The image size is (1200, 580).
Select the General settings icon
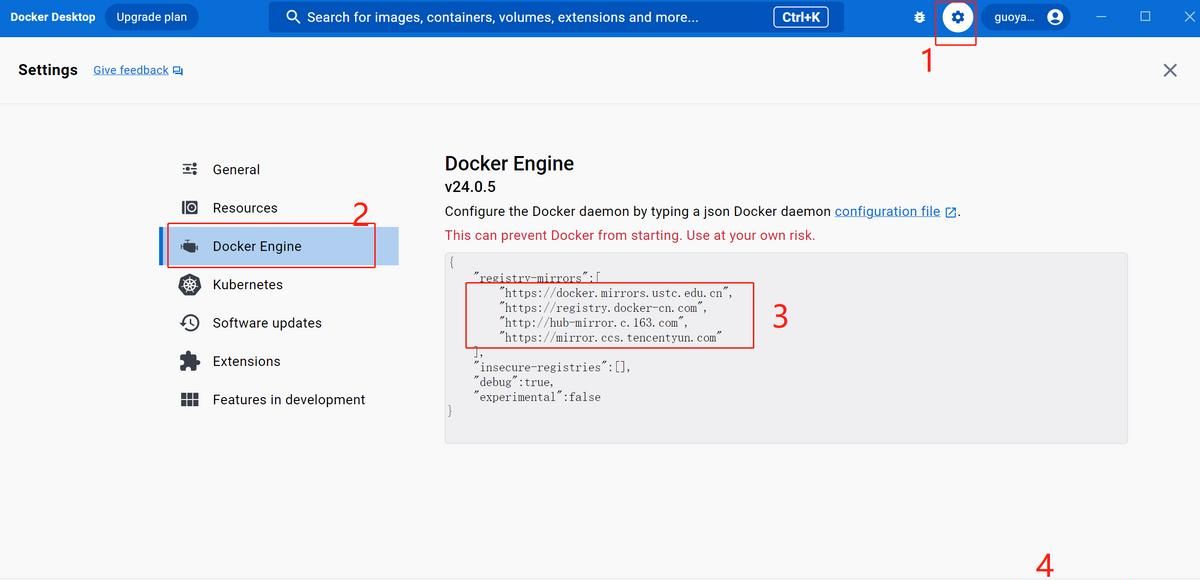point(191,169)
